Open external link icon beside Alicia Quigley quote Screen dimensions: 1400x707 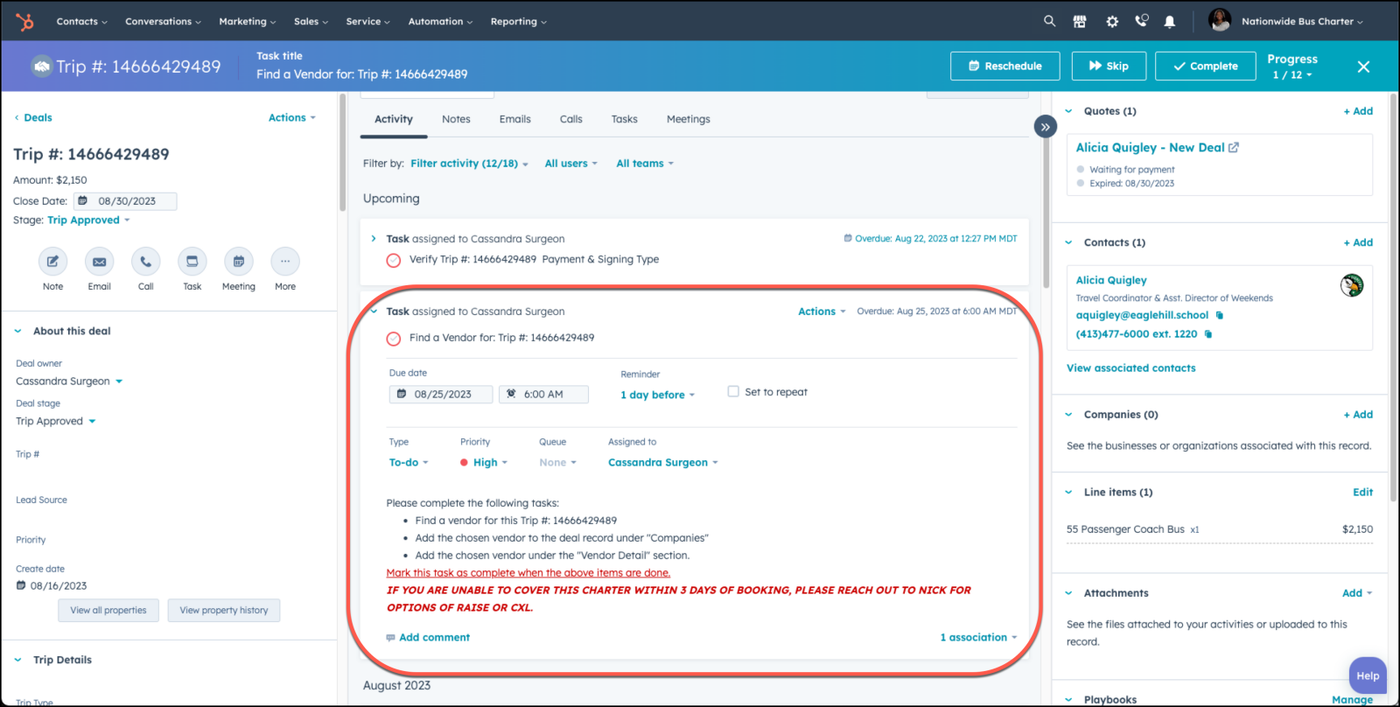tap(1234, 148)
